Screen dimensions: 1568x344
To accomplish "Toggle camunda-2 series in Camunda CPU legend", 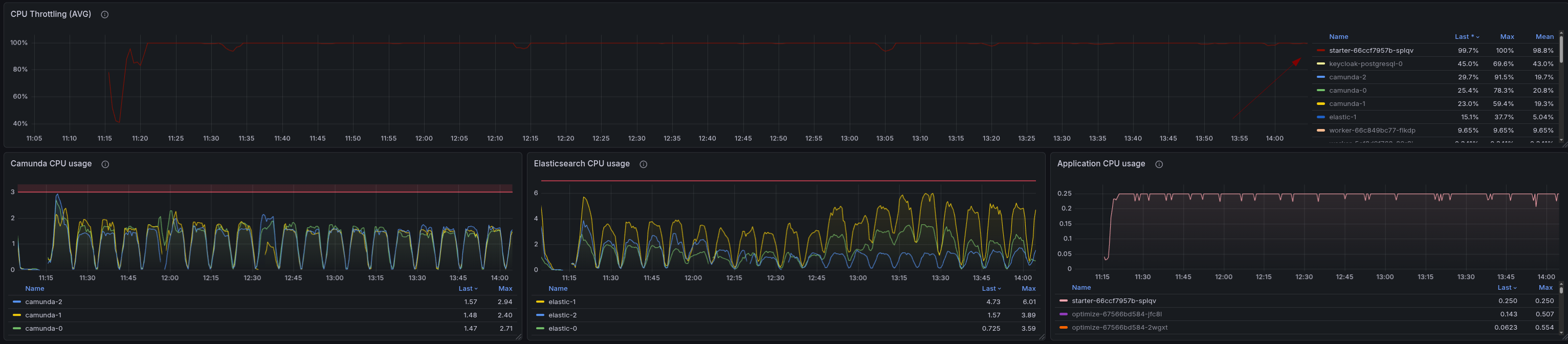I will pyautogui.click(x=43, y=302).
